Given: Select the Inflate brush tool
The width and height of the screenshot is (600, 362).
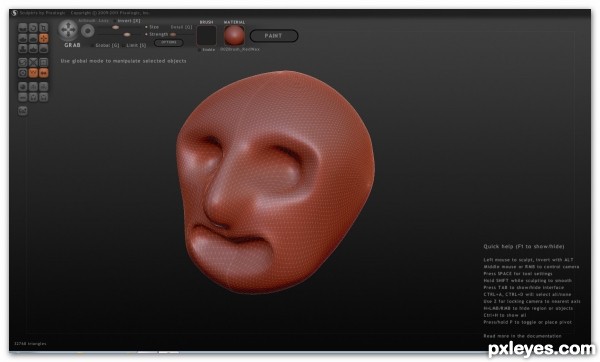Looking at the screenshot, I should click(23, 49).
